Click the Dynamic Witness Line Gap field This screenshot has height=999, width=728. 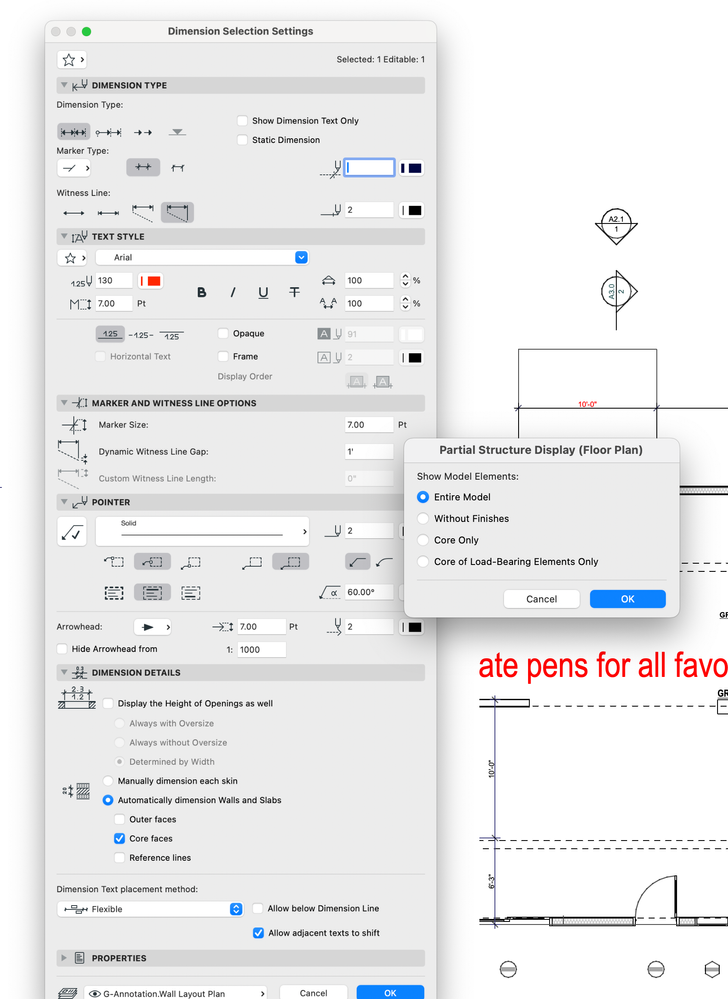point(369,452)
